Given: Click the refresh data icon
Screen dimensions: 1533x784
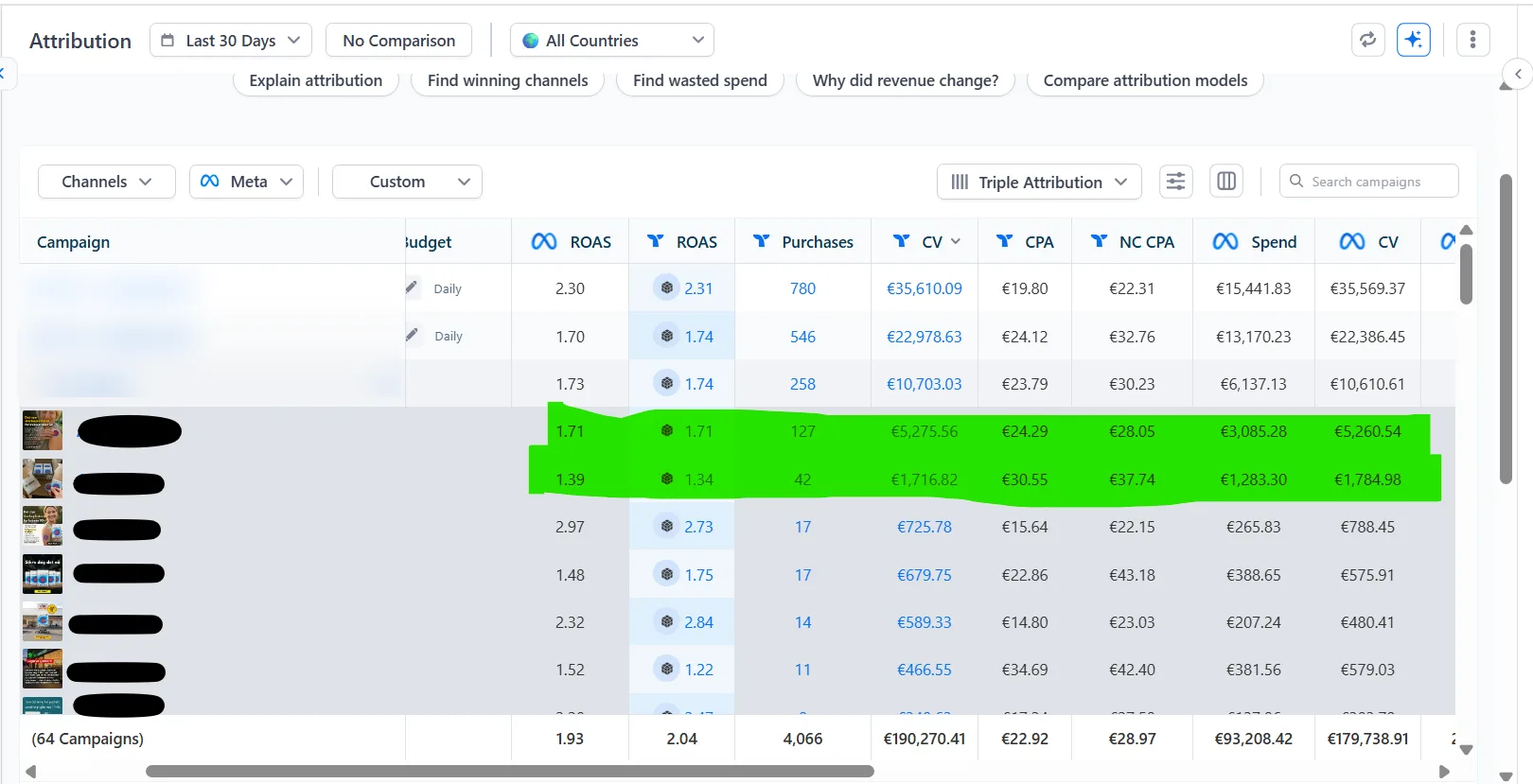Looking at the screenshot, I should [x=1368, y=40].
